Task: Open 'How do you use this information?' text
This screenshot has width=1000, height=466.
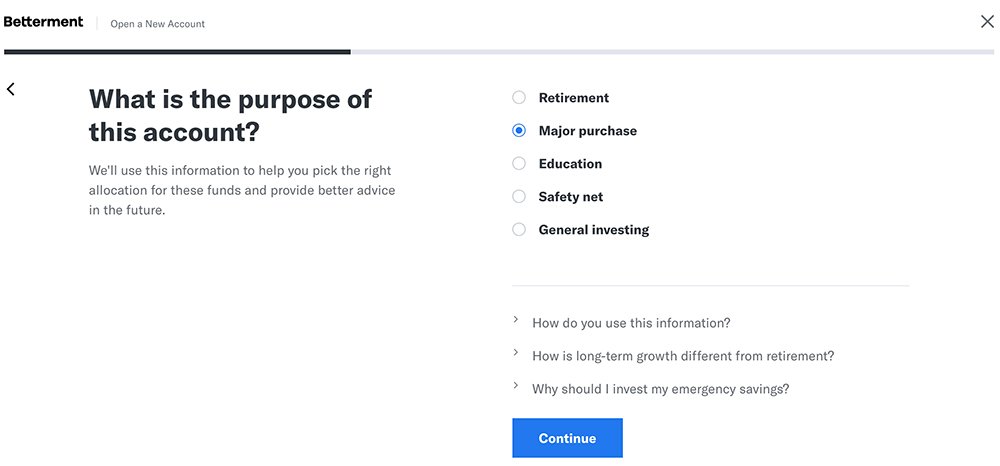Action: 631,323
